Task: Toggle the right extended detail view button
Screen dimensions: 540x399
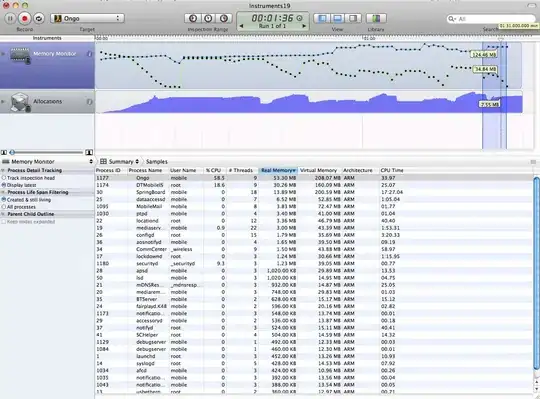Action: [x=353, y=18]
